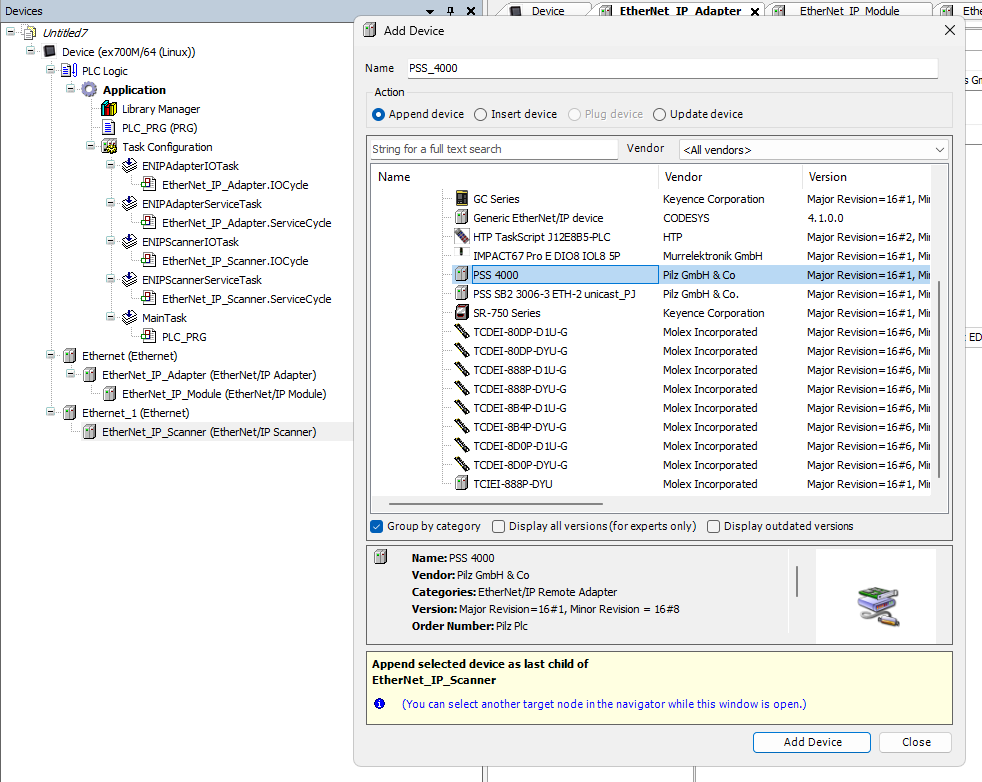Switch to the EtherNet_IP_Module tab
This screenshot has width=982, height=782.
[849, 11]
